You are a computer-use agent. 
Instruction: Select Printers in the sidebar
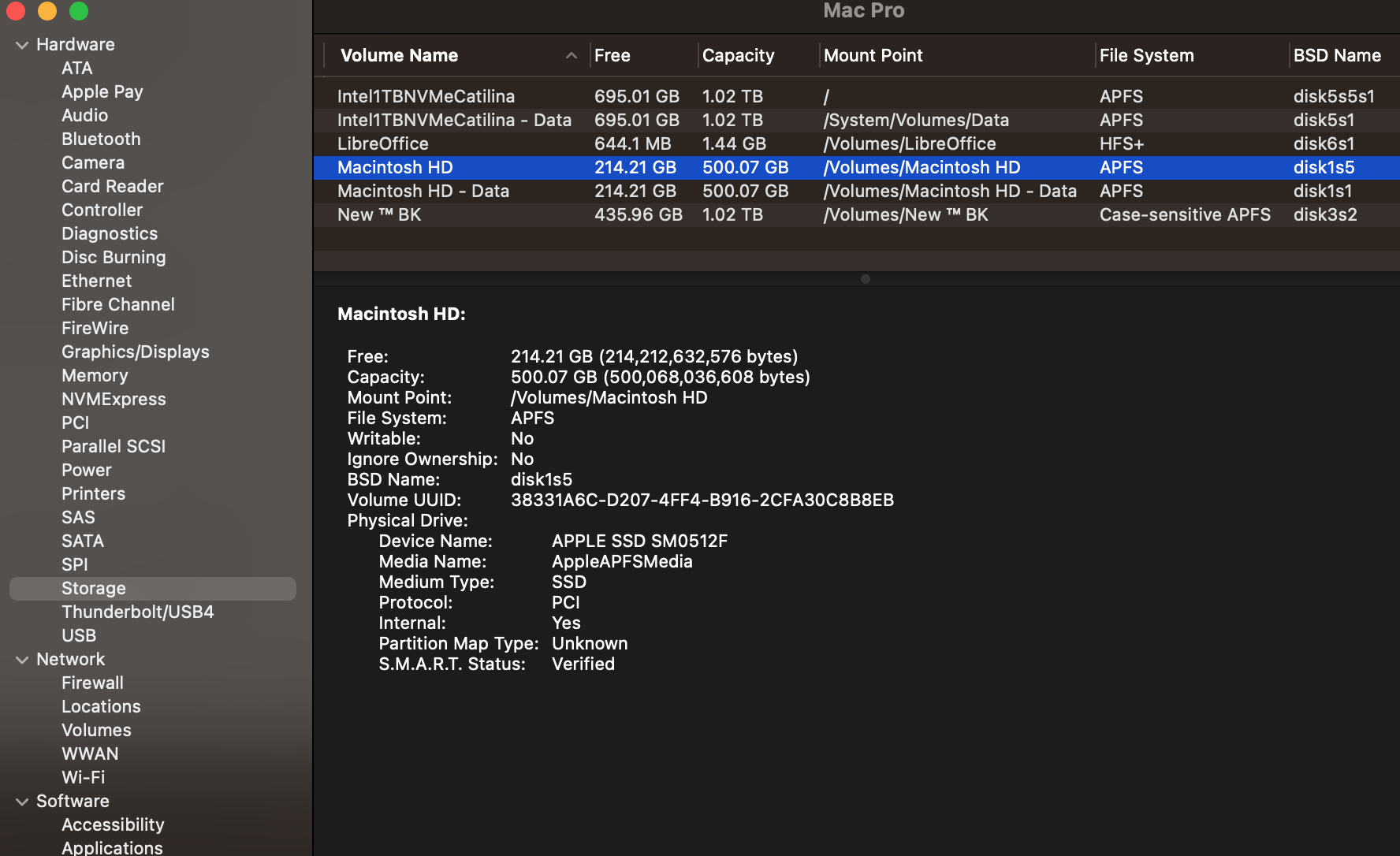coord(93,494)
